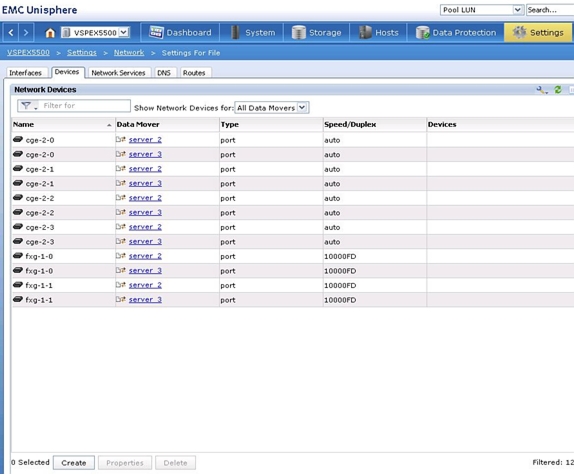Select fxg-1-1 on server_3 by its port icon
The image size is (574, 475).
[x=18, y=299]
